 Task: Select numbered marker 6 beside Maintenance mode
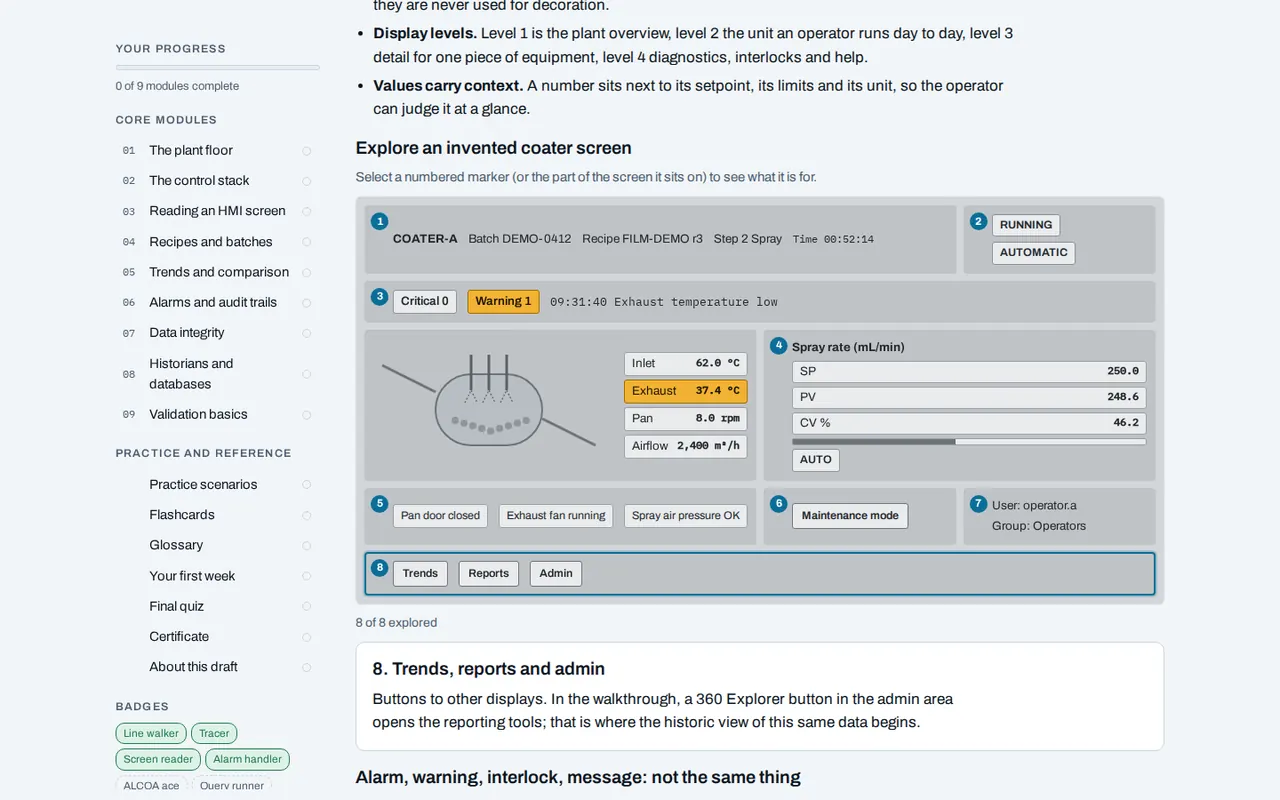(778, 504)
